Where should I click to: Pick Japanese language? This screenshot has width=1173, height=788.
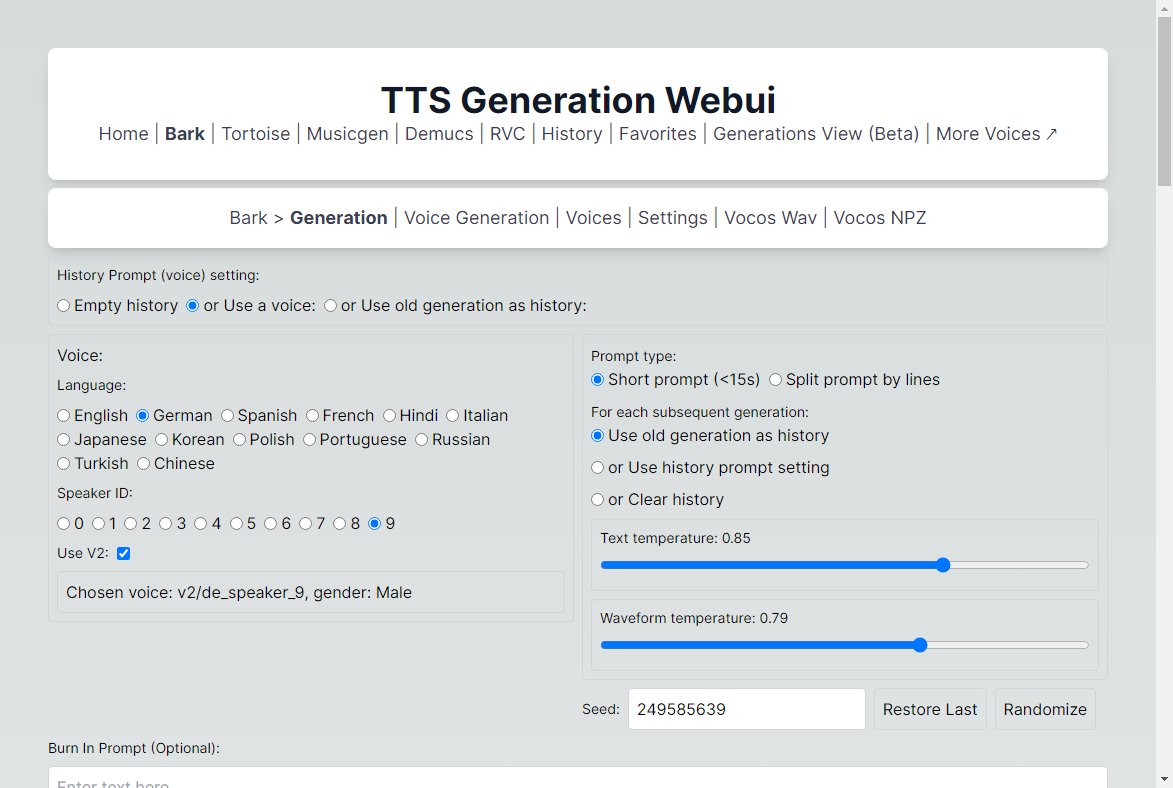(x=64, y=439)
